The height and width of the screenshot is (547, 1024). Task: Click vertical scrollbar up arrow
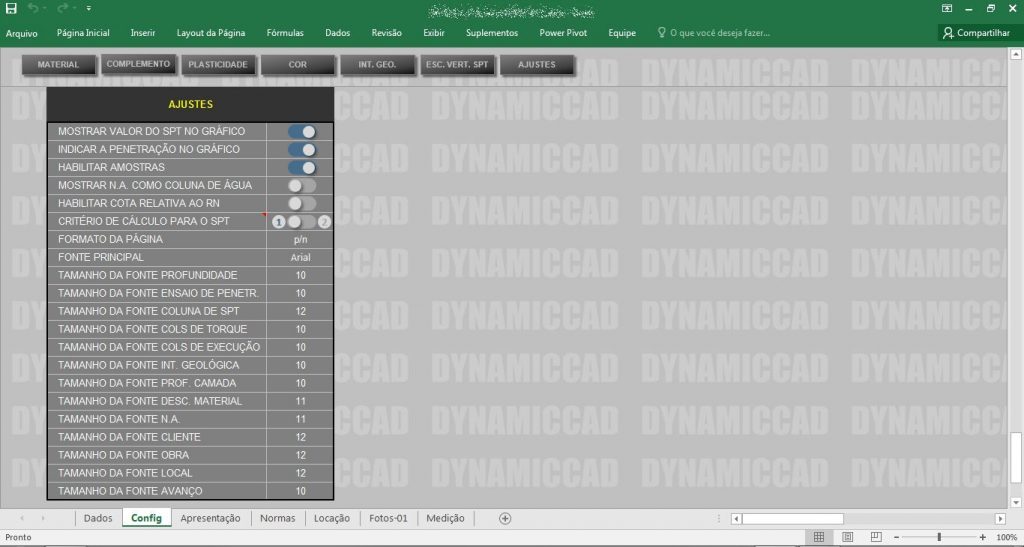click(x=1016, y=55)
